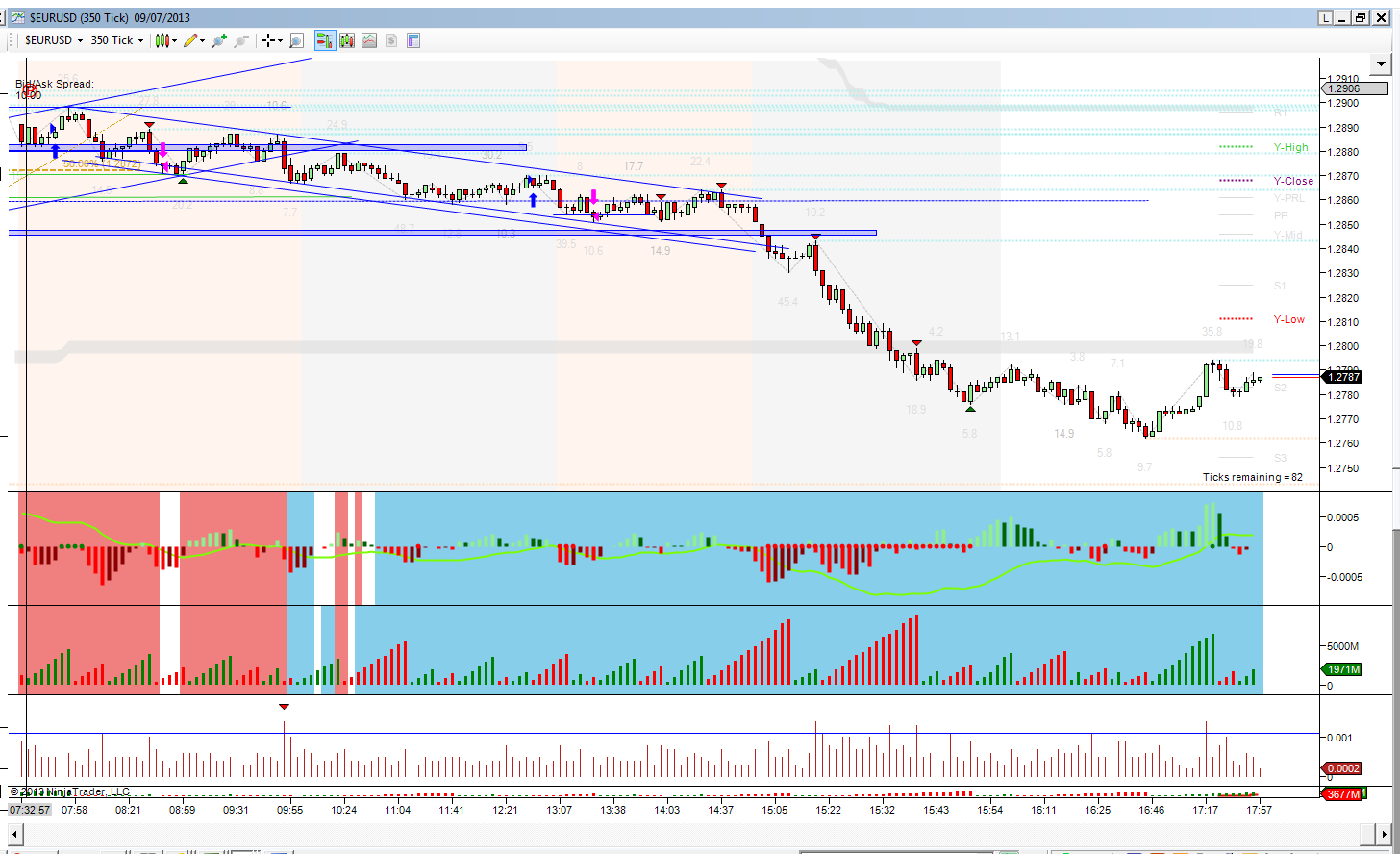Click the 'Ticks remaining = 82' text
Viewport: 1400px width, 854px height.
1253,477
